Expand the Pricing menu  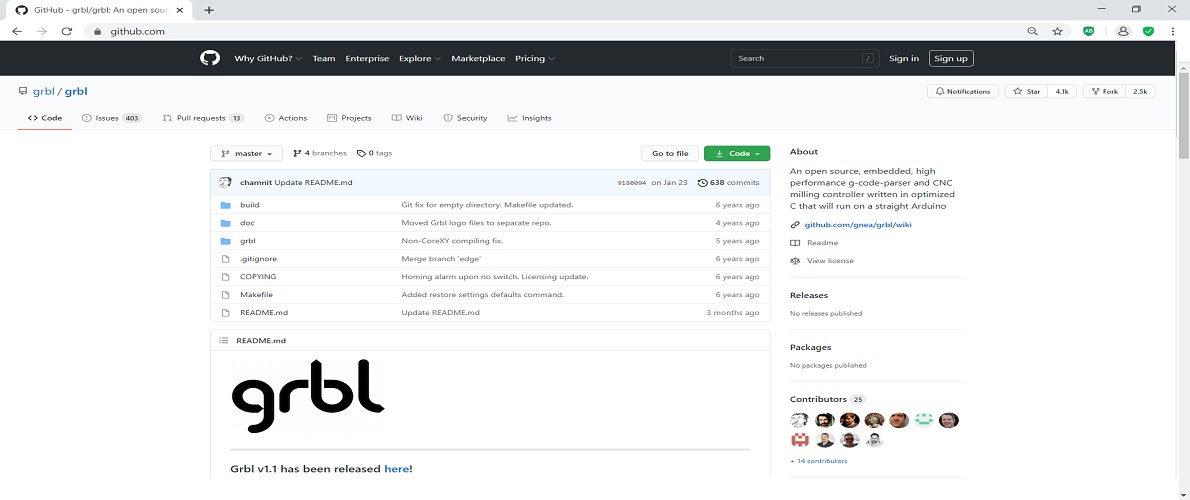pyautogui.click(x=535, y=58)
